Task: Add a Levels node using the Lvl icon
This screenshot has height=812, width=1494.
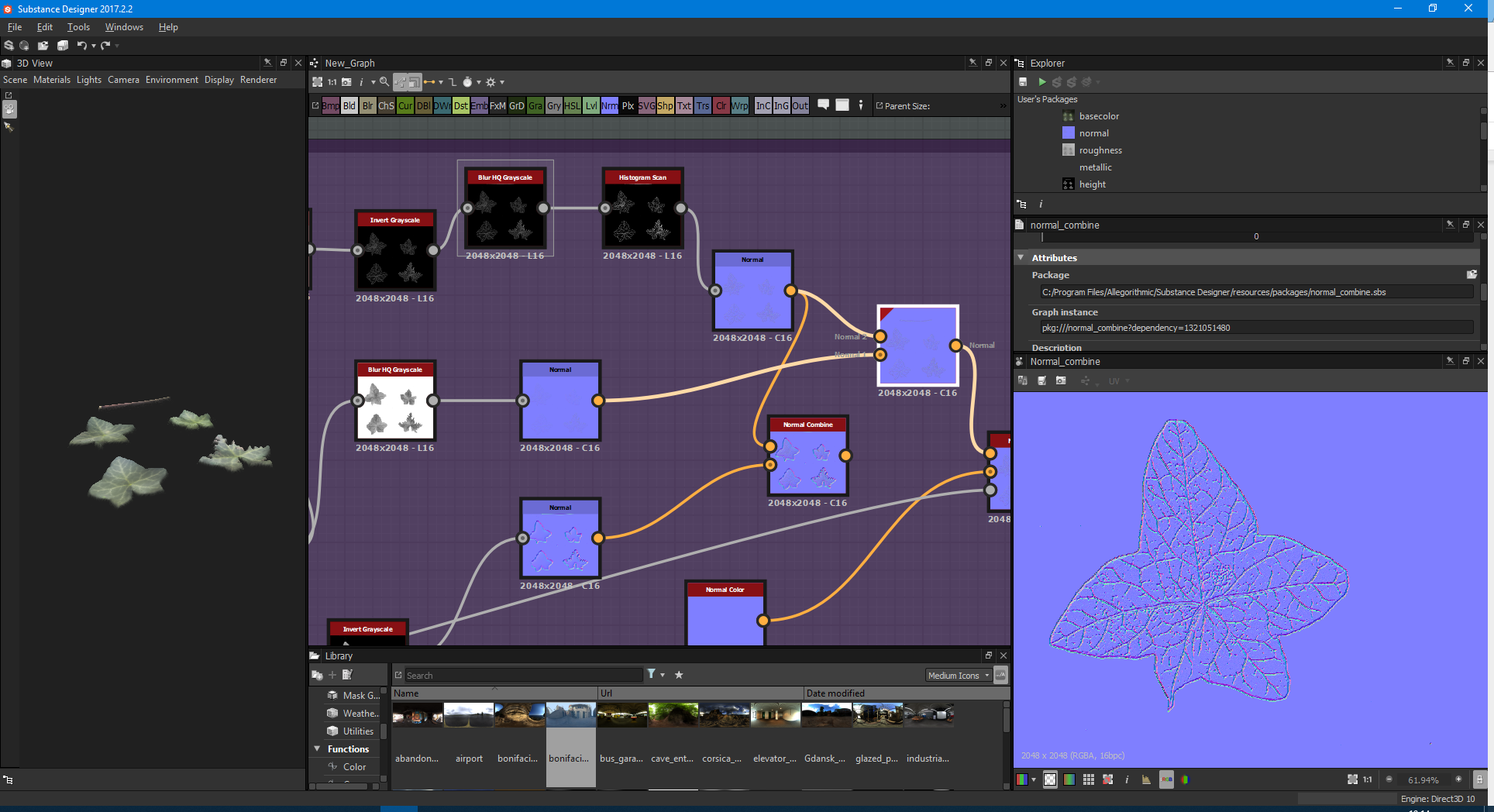Action: pyautogui.click(x=591, y=105)
